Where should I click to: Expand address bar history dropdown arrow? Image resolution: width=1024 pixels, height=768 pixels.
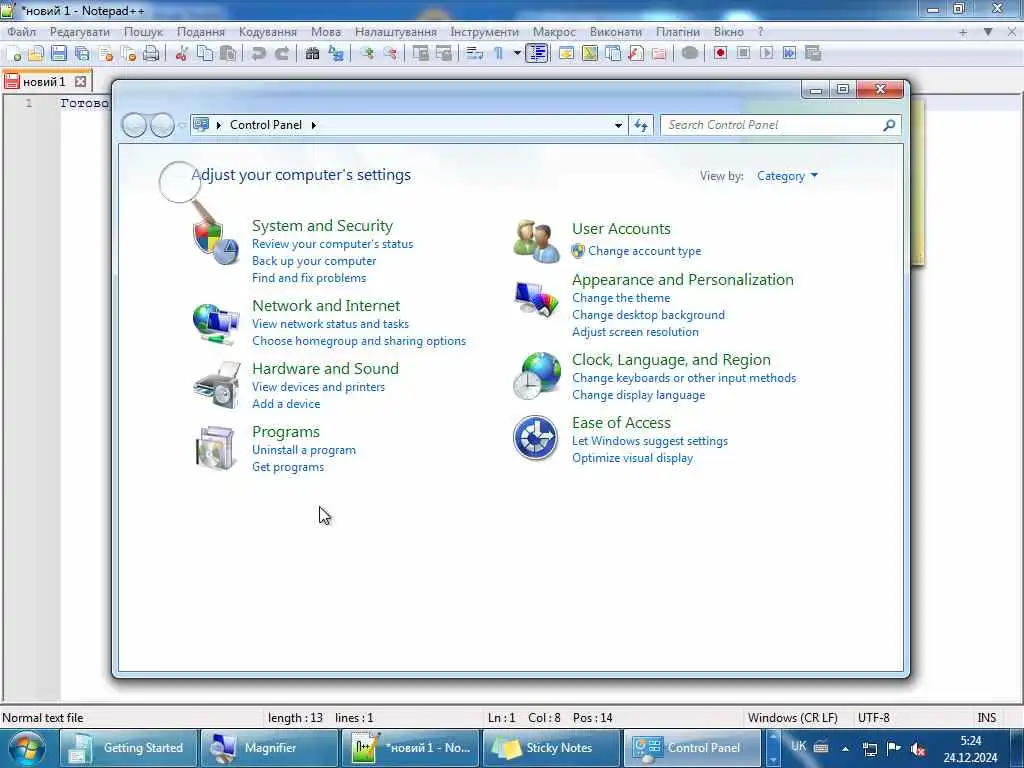pyautogui.click(x=618, y=125)
